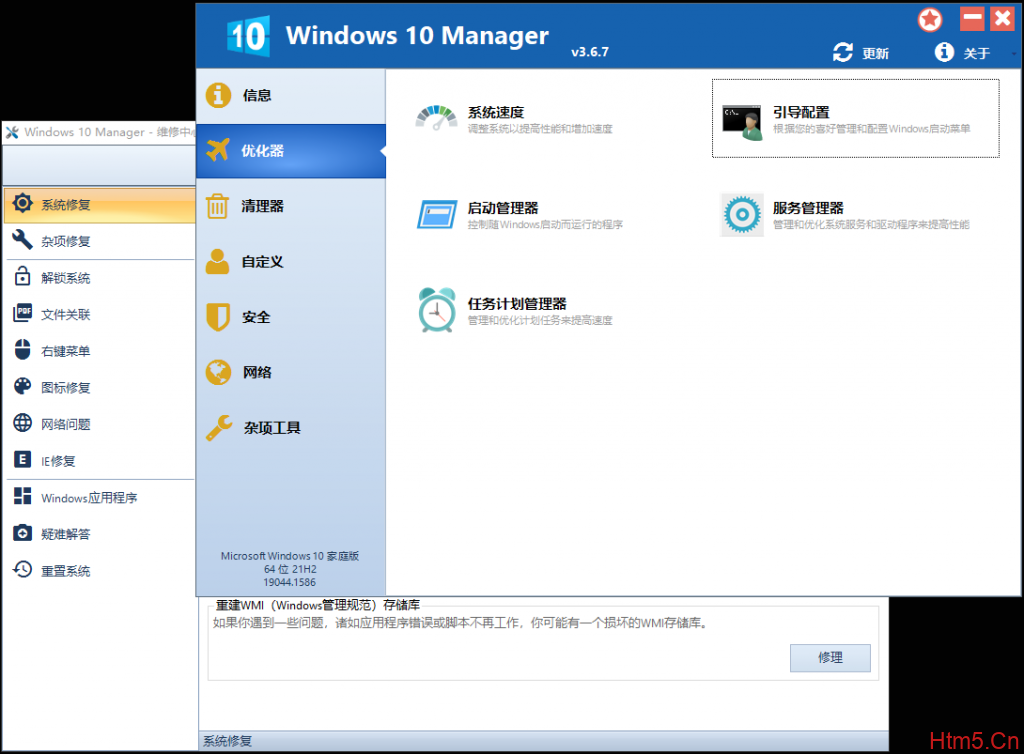Launch the 任务计划管理器 alarm clock icon
Viewport: 1024px width, 754px height.
(437, 309)
